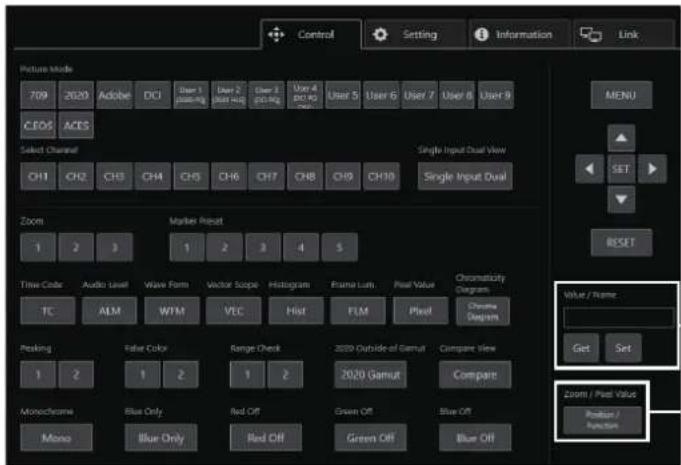Choose User 5 picture mode
The image size is (681, 465).
pos(343,95)
